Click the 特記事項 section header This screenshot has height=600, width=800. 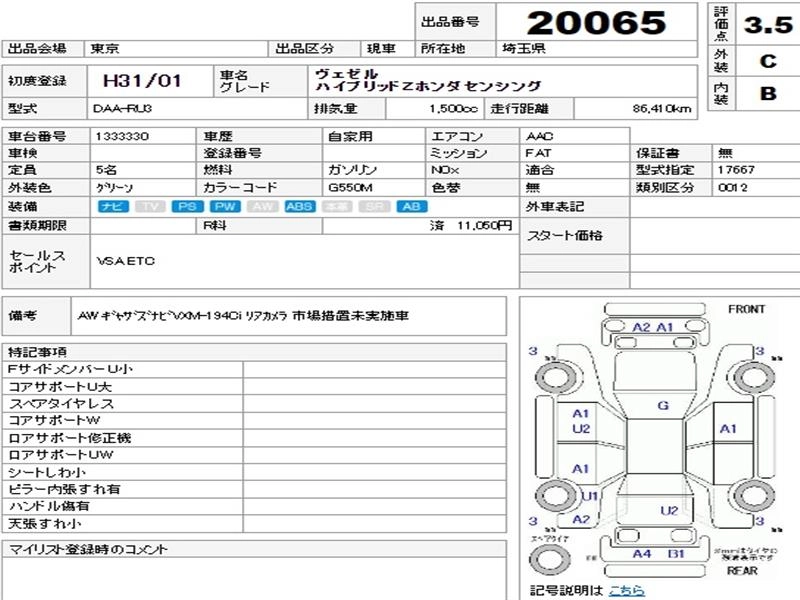(254, 352)
